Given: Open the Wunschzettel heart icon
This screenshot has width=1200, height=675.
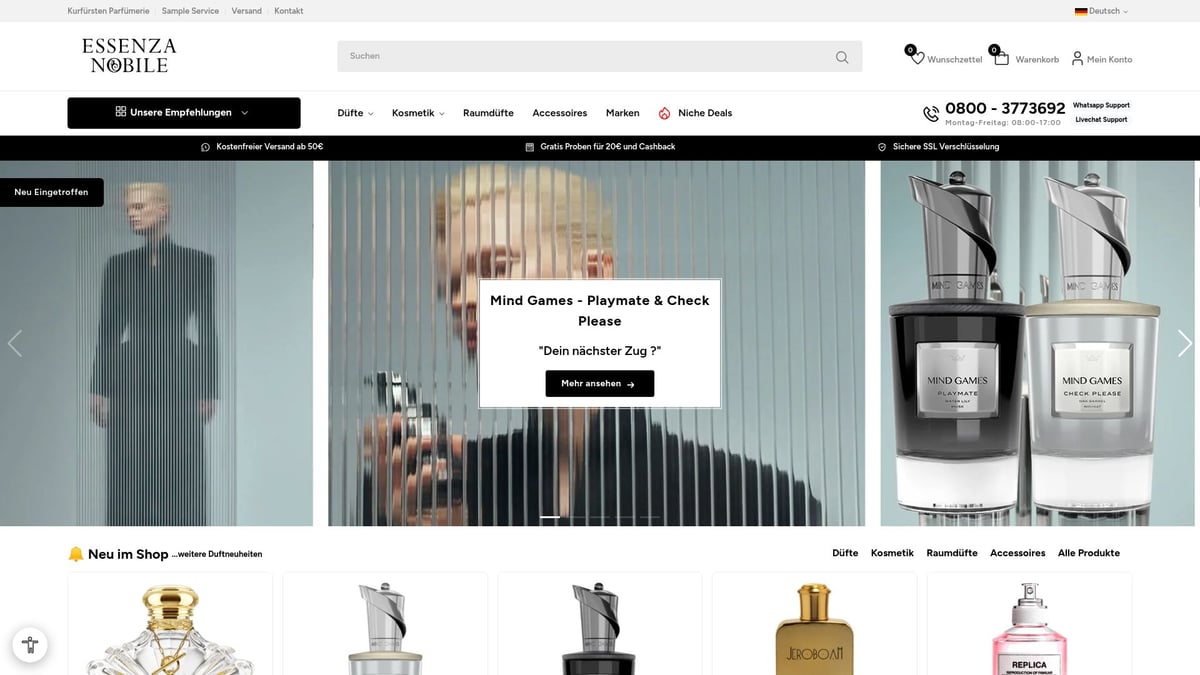Looking at the screenshot, I should (917, 58).
